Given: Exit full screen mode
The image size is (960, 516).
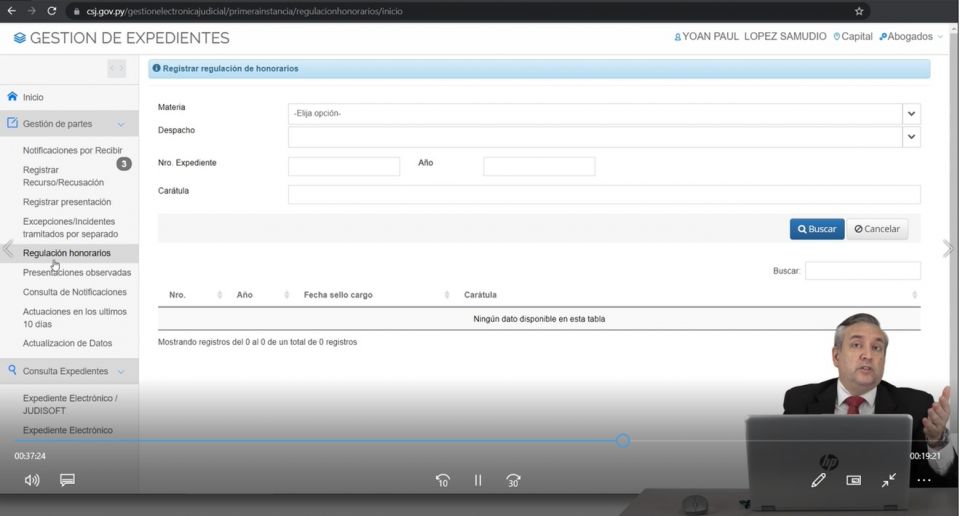Looking at the screenshot, I should (888, 480).
